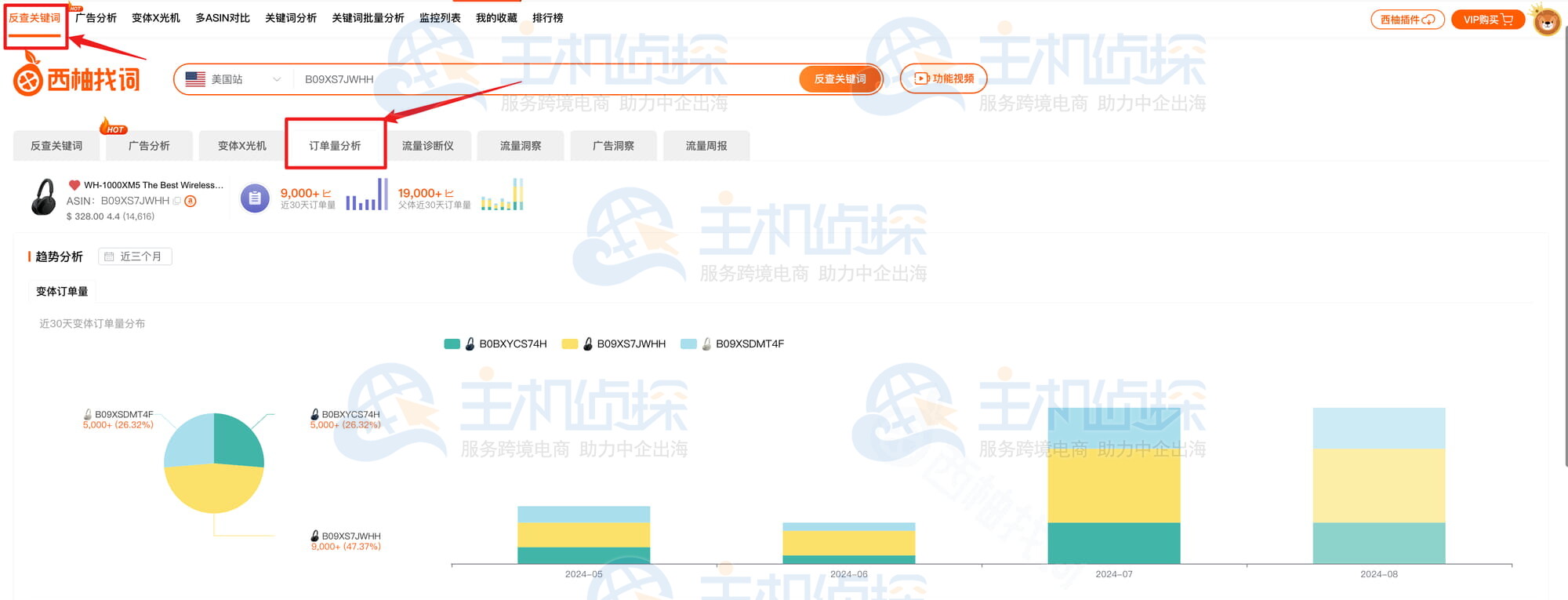The height and width of the screenshot is (600, 1568).
Task: Click the red heart favorite icon
Action: click(74, 185)
